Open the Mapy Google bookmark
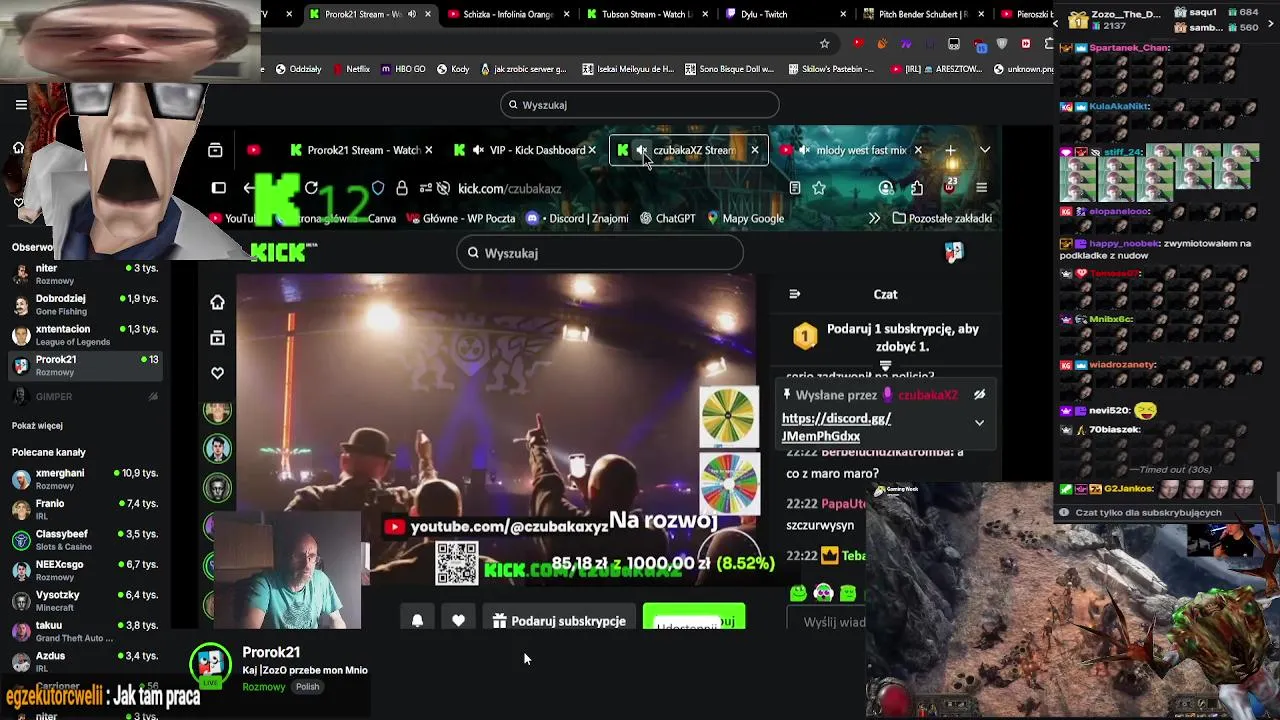The height and width of the screenshot is (720, 1280). click(745, 218)
